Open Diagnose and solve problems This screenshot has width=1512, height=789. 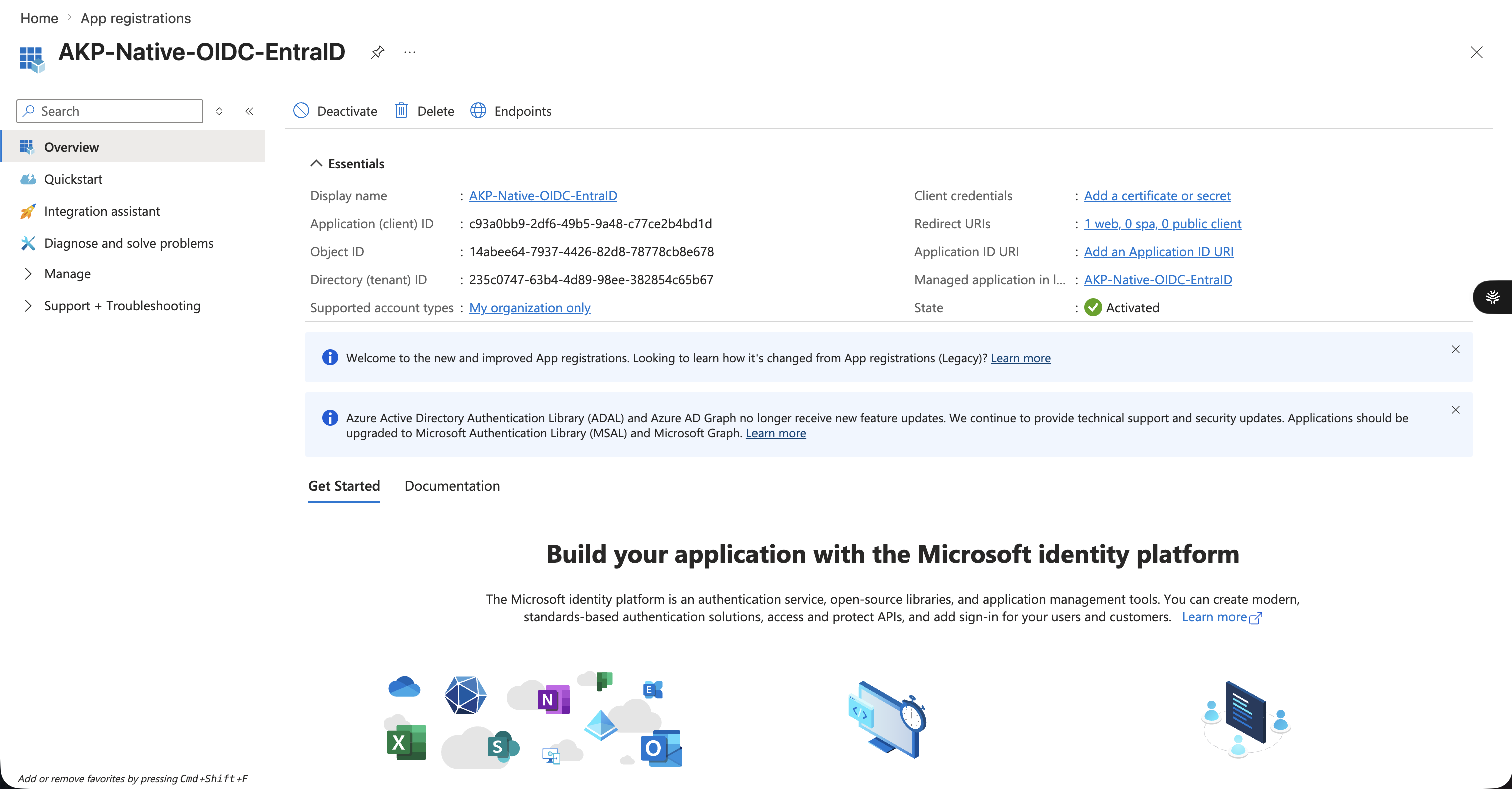tap(129, 243)
